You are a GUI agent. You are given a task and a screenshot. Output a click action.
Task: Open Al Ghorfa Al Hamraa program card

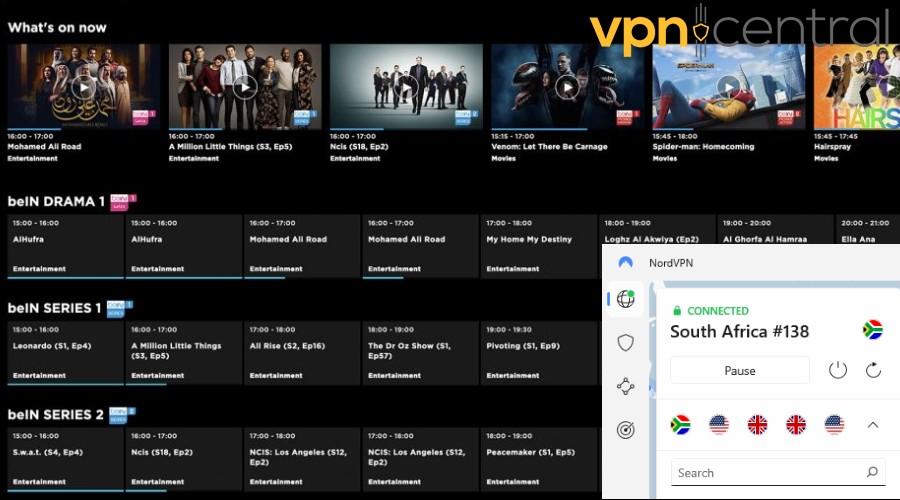[x=775, y=230]
